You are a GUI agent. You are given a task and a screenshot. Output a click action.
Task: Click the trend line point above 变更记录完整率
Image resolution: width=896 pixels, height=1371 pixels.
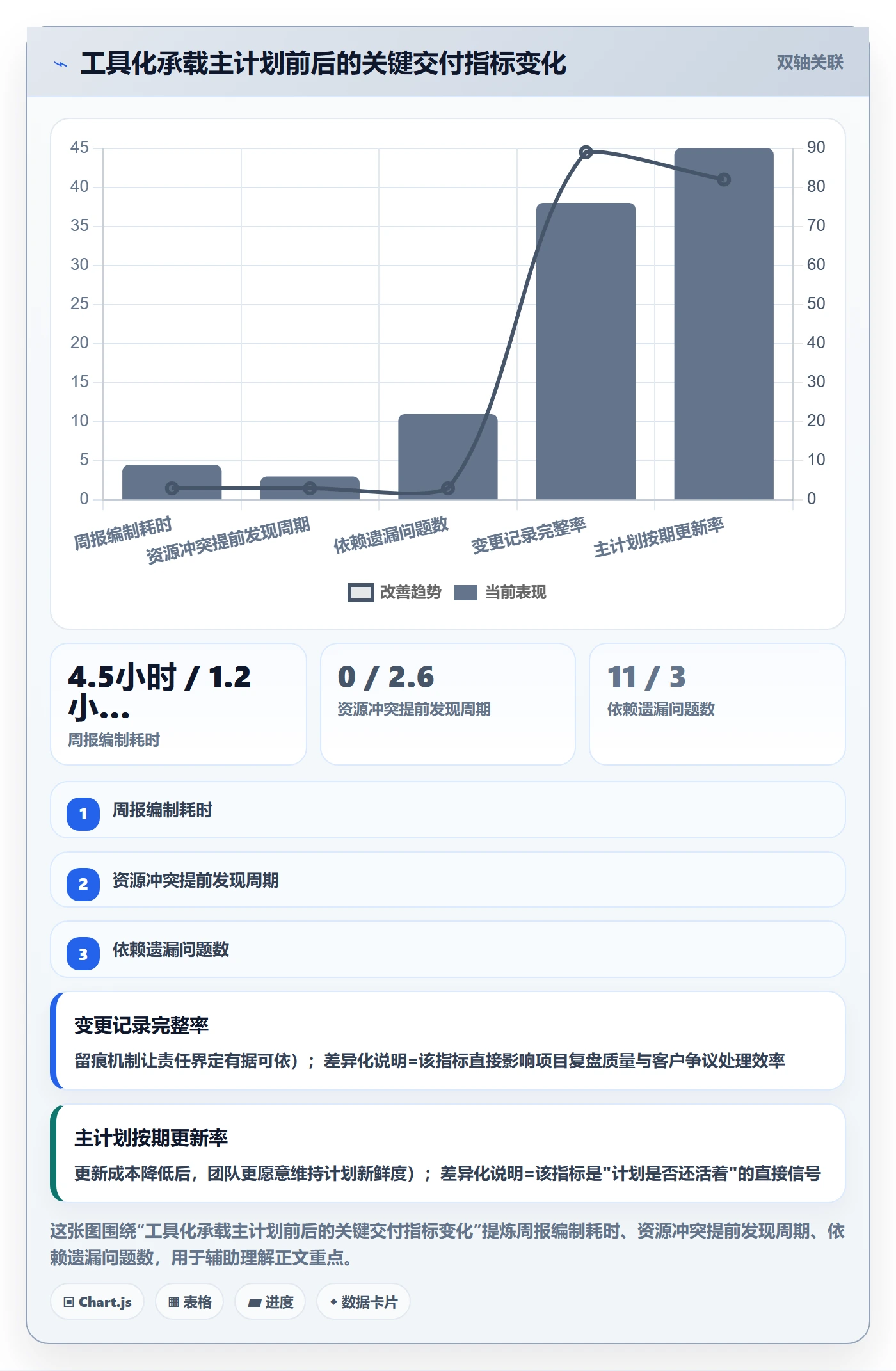click(x=586, y=152)
